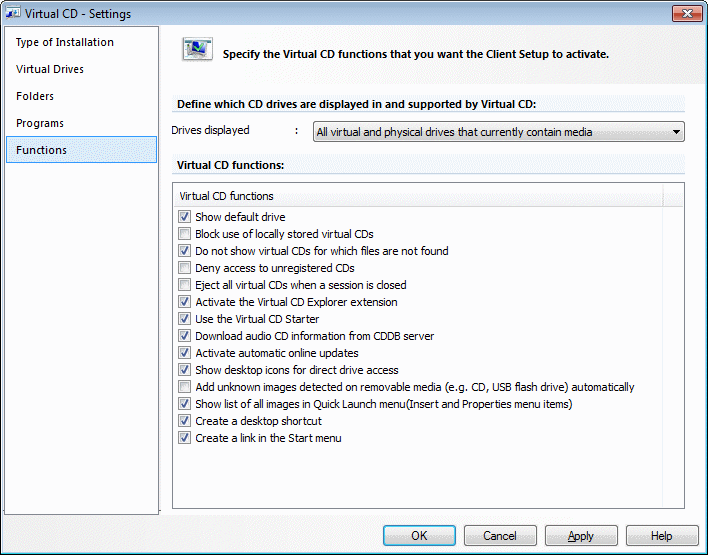Close the Virtual CD Settings window
708x555 pixels.
pos(687,13)
